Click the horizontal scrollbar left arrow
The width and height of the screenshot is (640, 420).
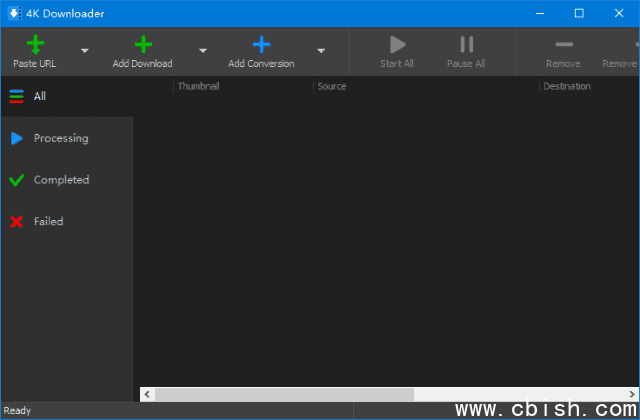tap(147, 394)
